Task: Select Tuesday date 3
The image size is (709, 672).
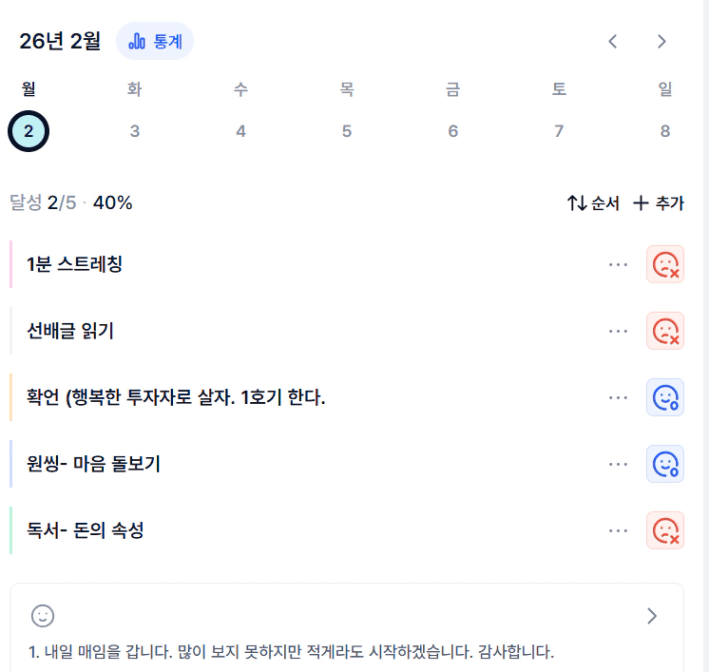Action: (135, 131)
